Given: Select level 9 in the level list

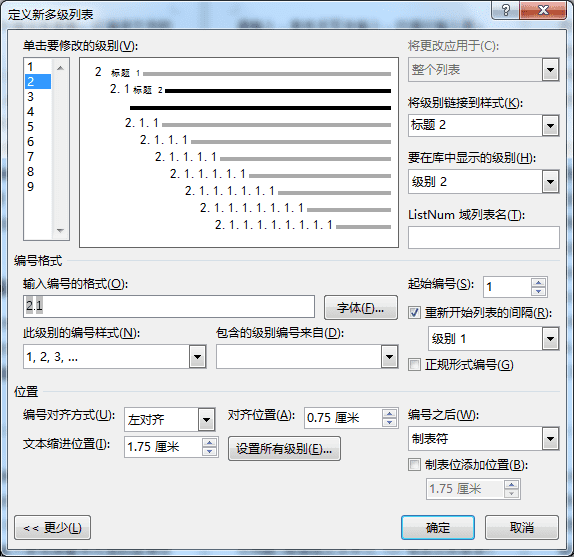Looking at the screenshot, I should click(38, 187).
